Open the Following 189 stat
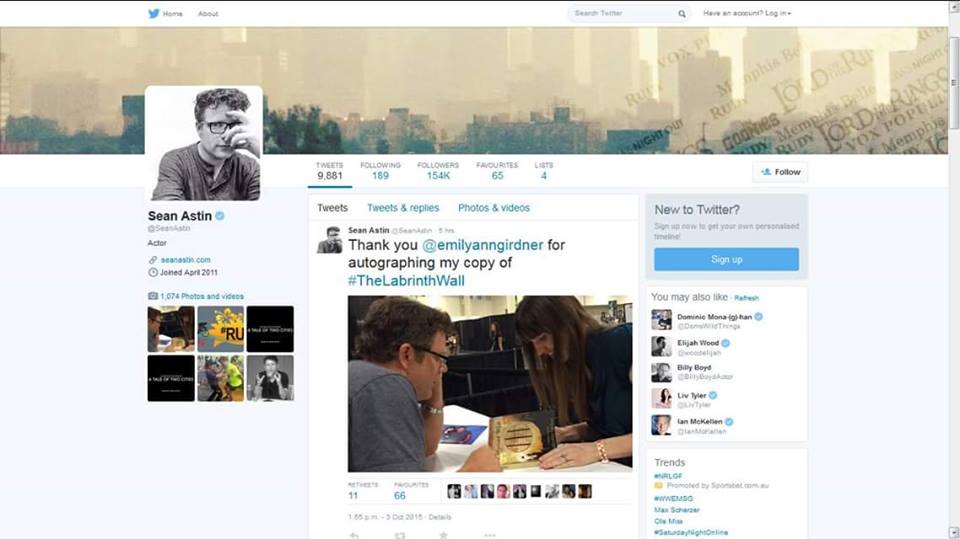The width and height of the screenshot is (960, 539). point(380,171)
